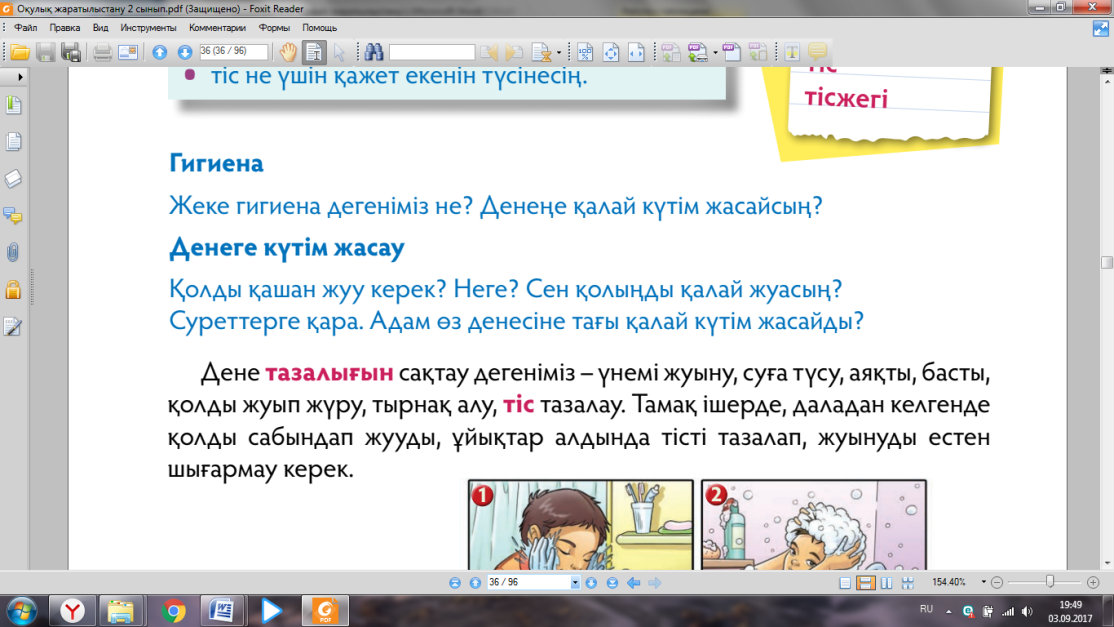Expand the navigation pane with the black arrow
This screenshot has width=1114, height=627.
pyautogui.click(x=20, y=77)
